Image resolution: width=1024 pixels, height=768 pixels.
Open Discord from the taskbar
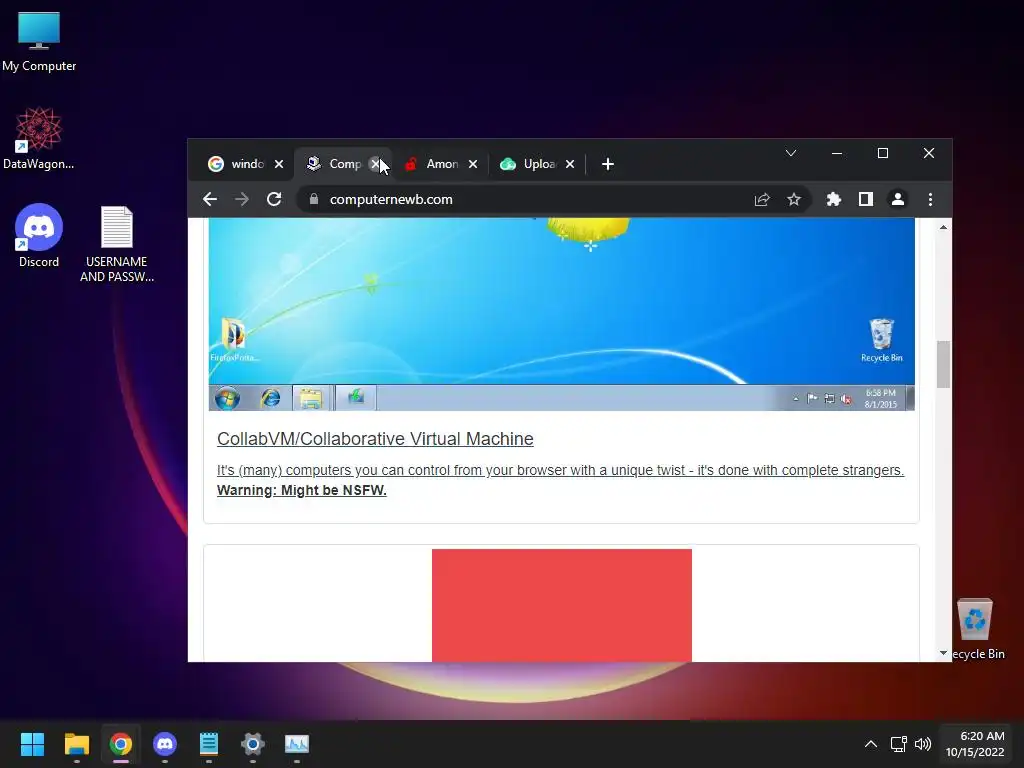[x=165, y=744]
